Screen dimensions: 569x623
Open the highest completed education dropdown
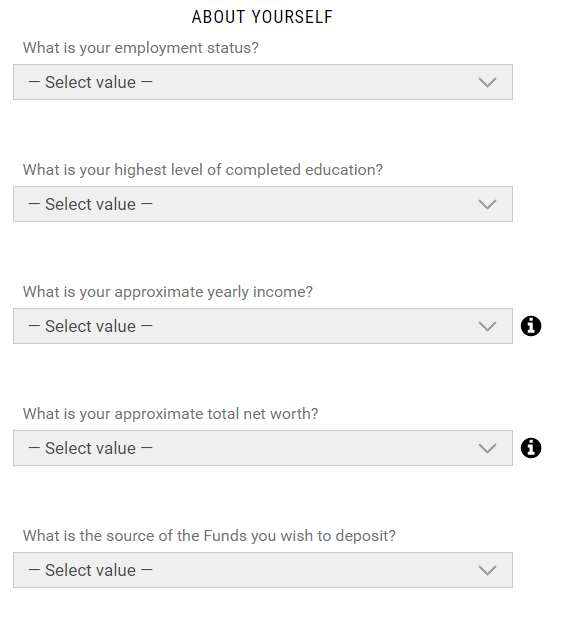pos(263,204)
